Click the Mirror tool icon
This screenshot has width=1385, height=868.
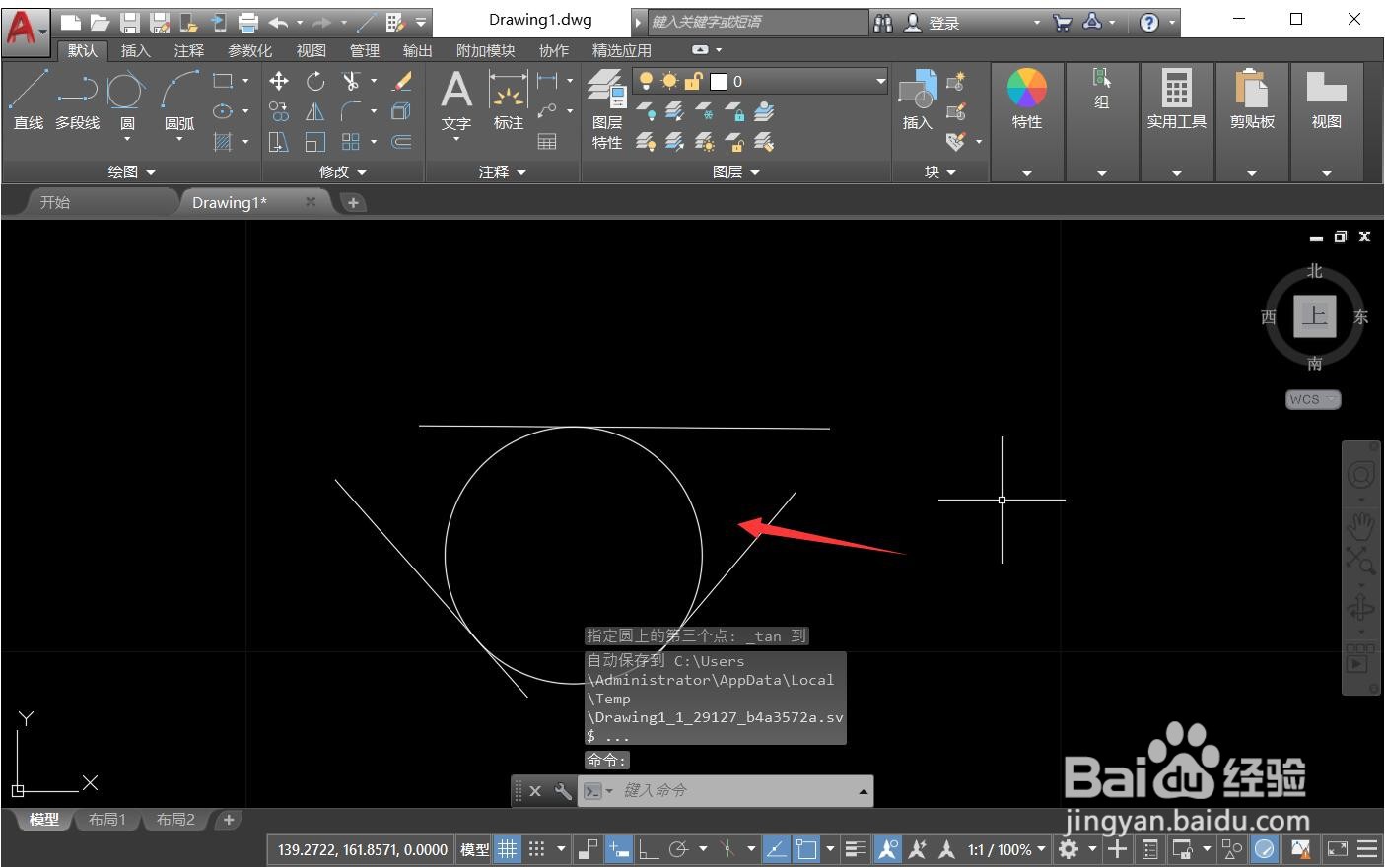pos(314,111)
